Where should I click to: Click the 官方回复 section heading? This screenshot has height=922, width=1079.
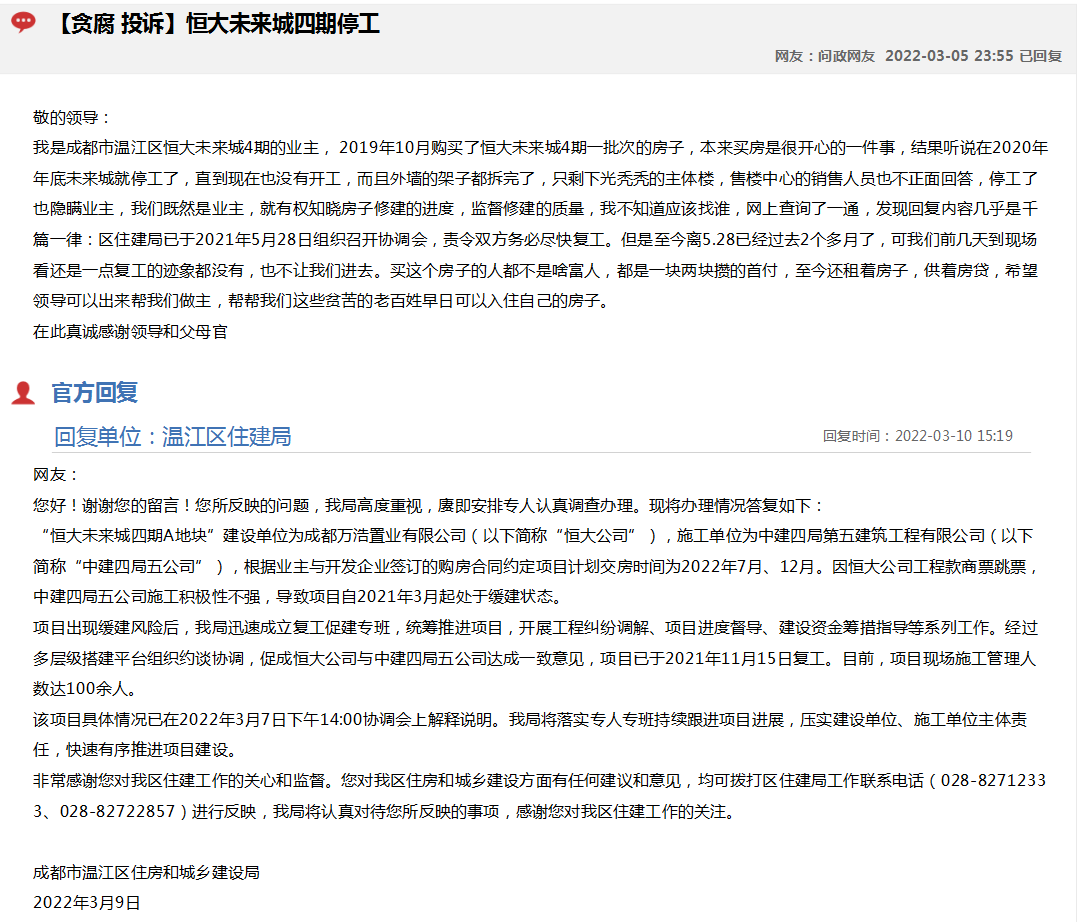tap(95, 393)
